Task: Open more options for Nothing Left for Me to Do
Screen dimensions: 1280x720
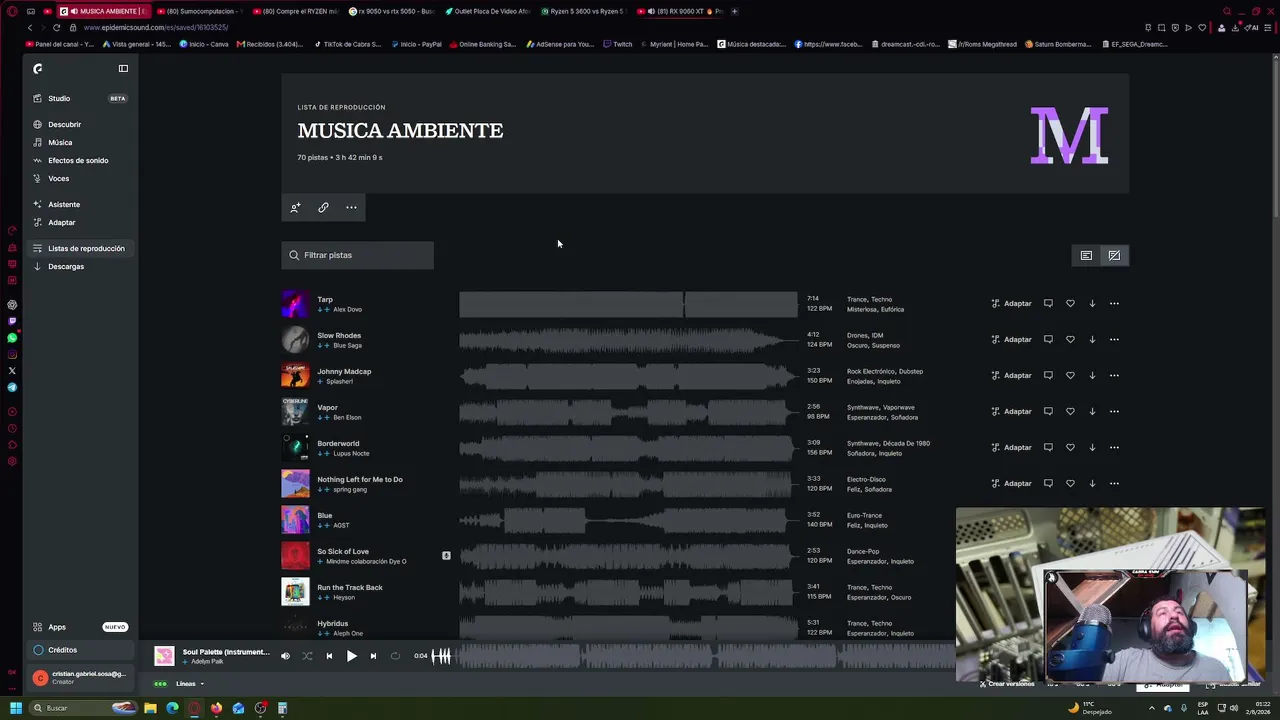Action: point(1114,483)
